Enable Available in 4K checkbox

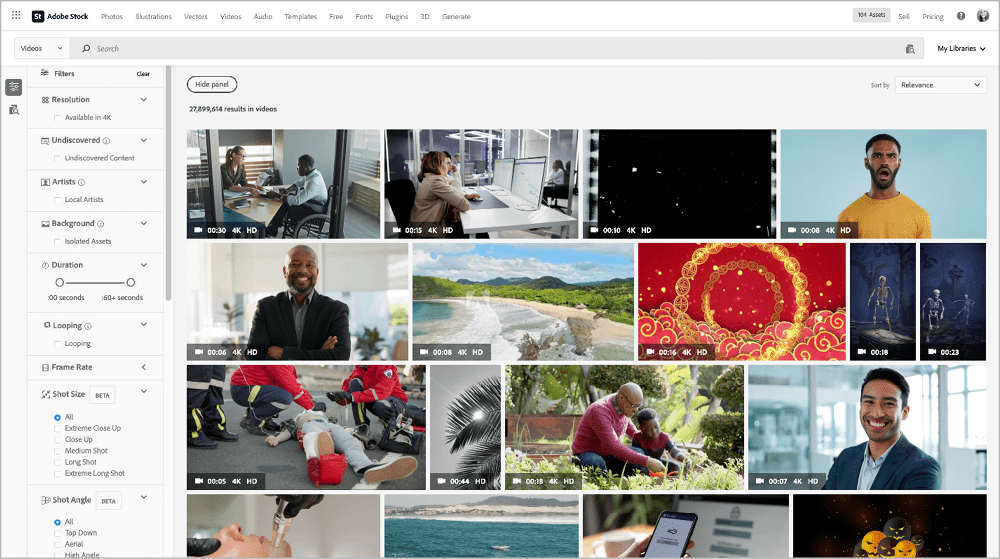tap(57, 118)
